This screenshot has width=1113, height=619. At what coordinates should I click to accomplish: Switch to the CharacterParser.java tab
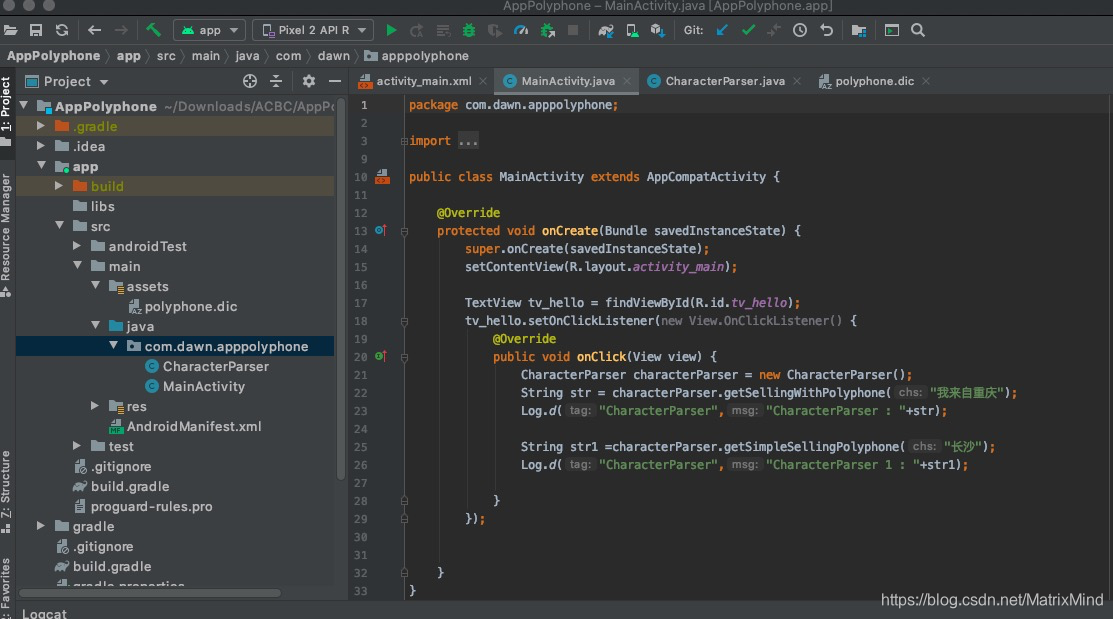[724, 81]
